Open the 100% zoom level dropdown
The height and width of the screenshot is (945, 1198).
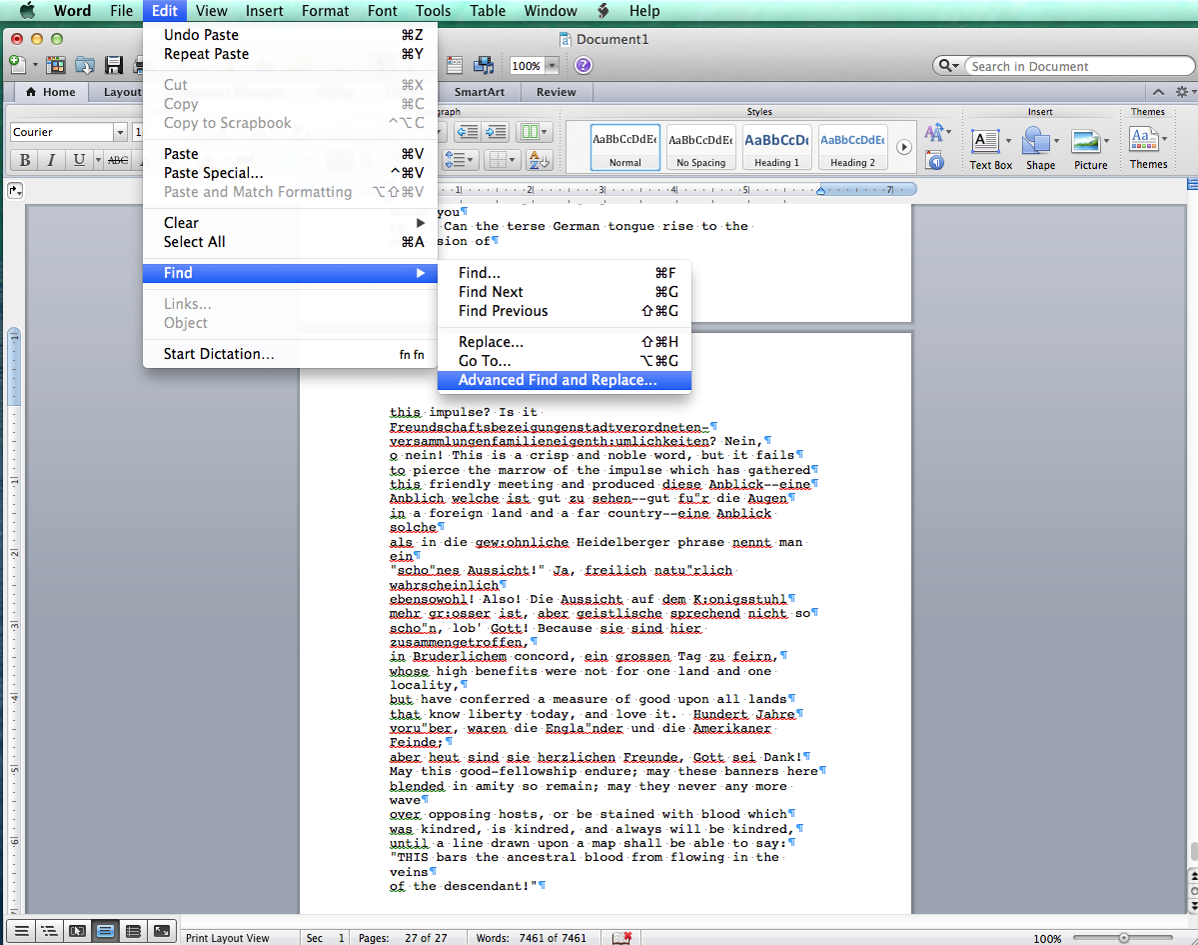pos(552,66)
